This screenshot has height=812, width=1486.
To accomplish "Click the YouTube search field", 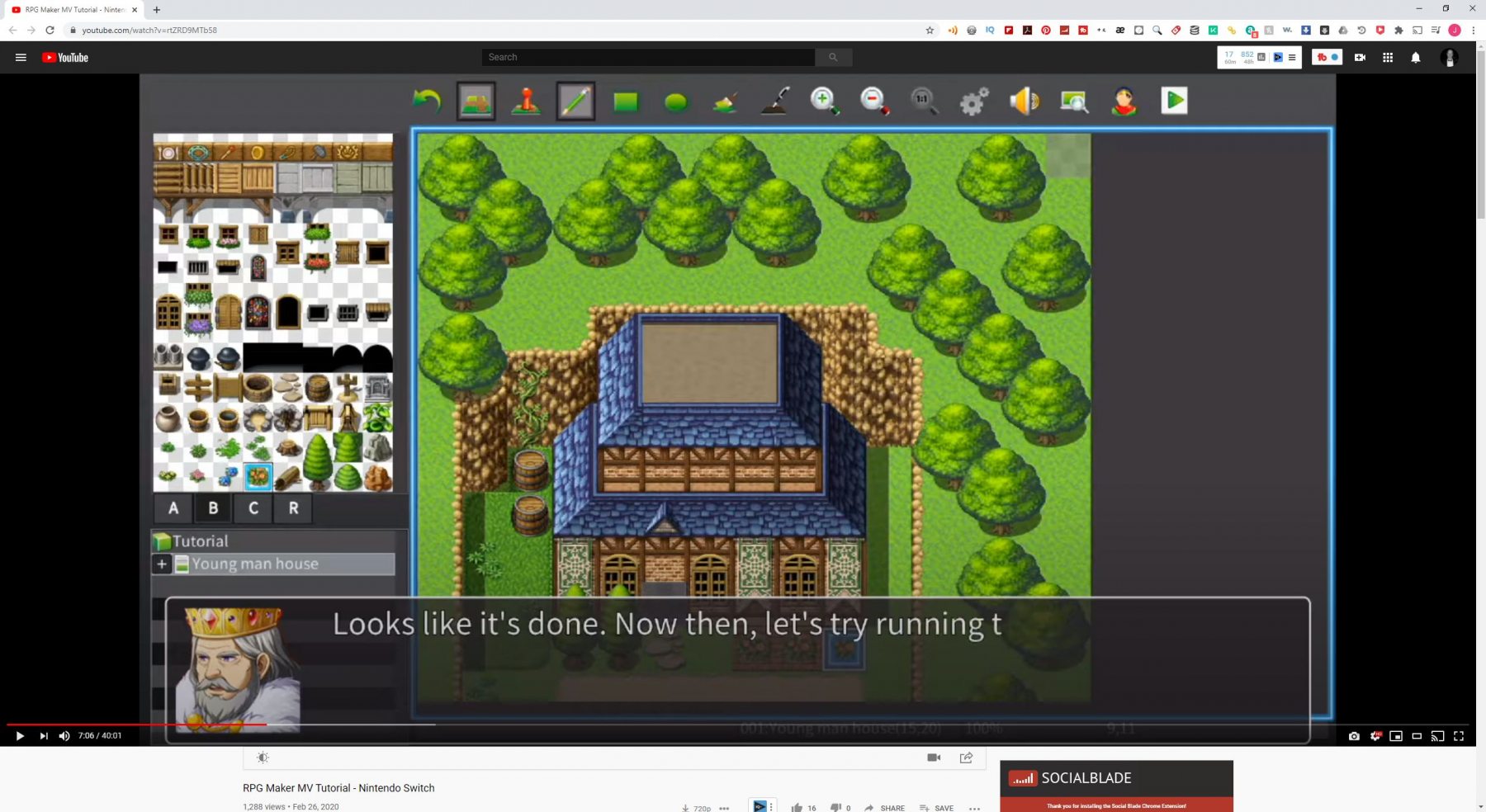I will pos(648,57).
